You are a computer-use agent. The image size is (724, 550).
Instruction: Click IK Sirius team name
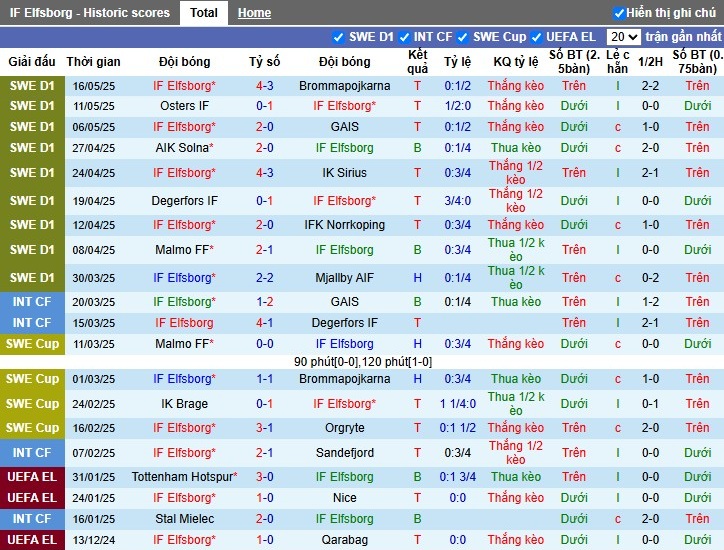coord(344,173)
